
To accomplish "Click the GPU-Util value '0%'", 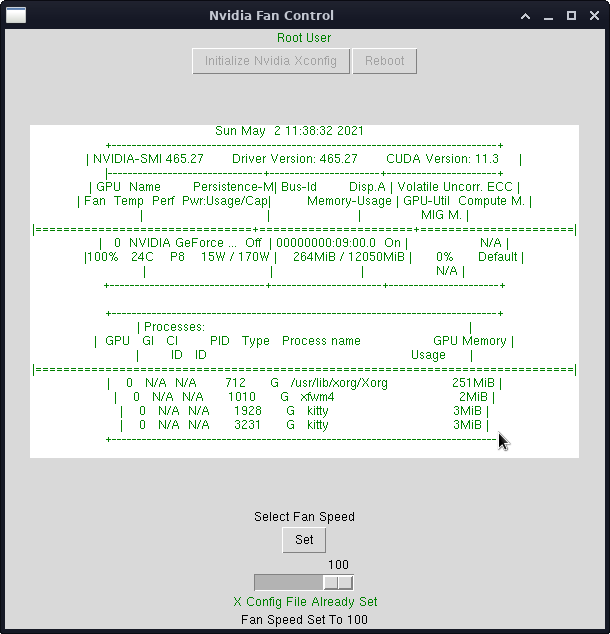I will (445, 257).
